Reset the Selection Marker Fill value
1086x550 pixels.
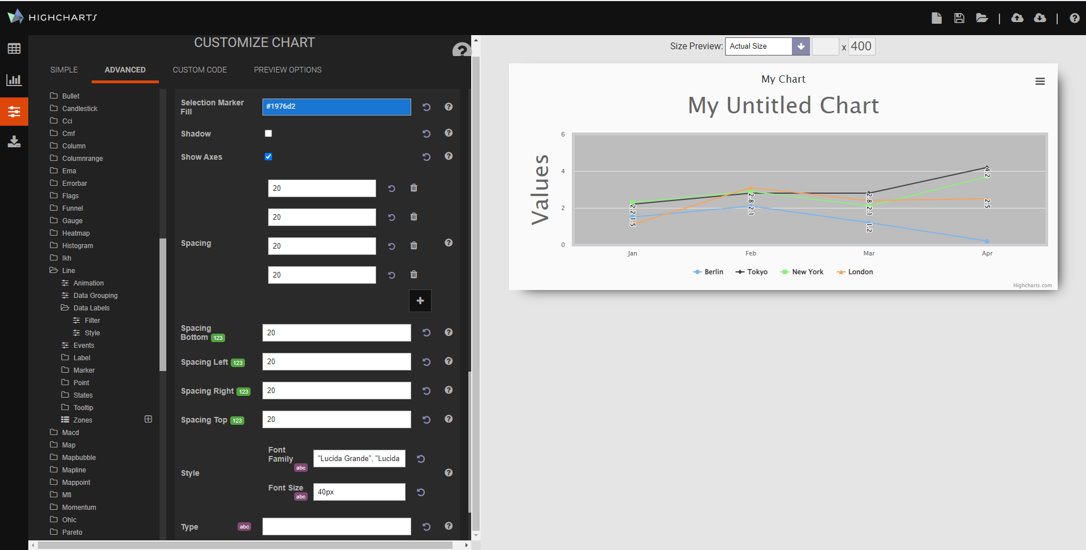click(426, 107)
